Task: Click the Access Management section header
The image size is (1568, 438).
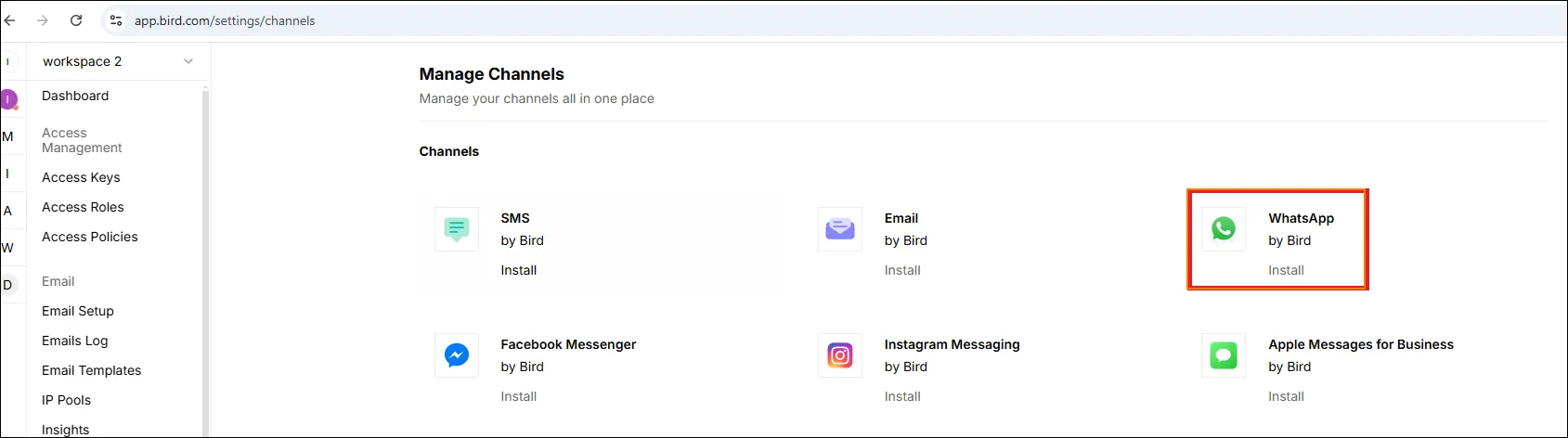Action: tap(82, 140)
